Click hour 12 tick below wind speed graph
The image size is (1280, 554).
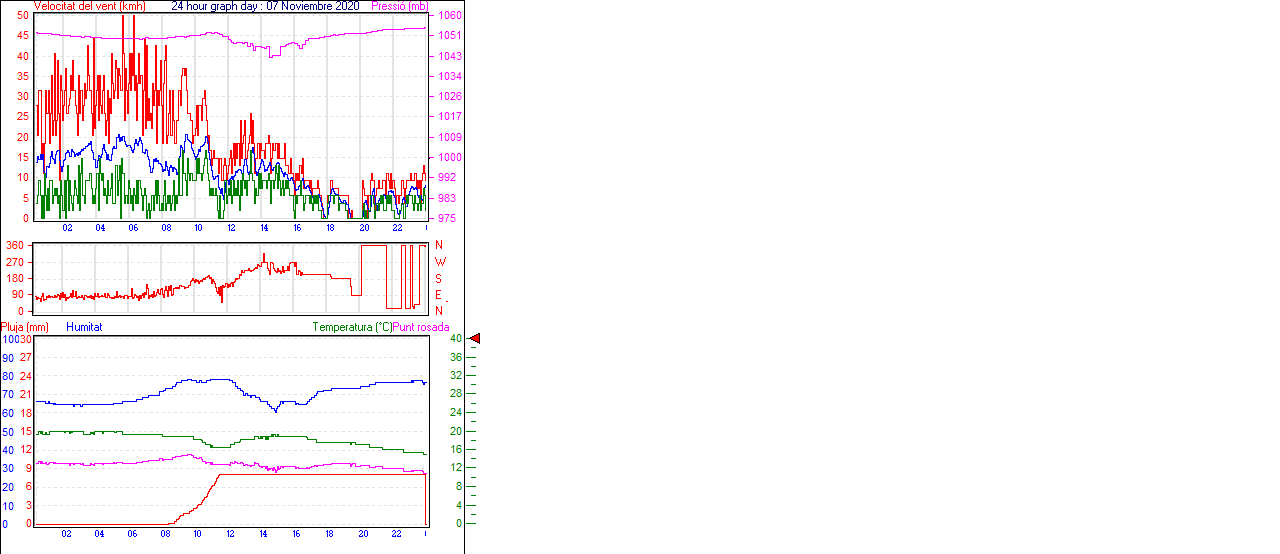[232, 228]
